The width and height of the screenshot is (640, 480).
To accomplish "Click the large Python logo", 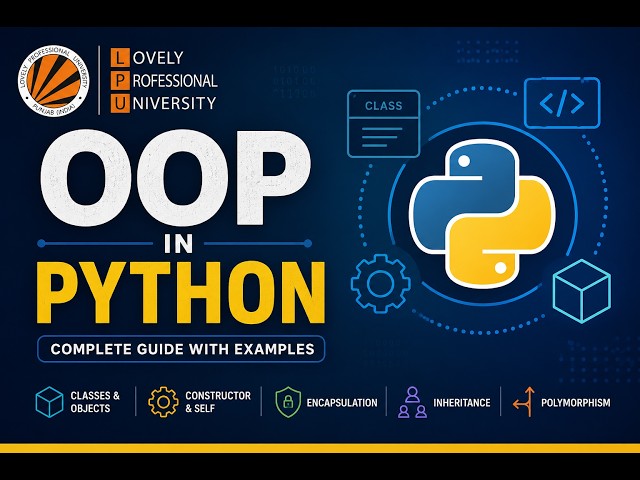I will (482, 214).
